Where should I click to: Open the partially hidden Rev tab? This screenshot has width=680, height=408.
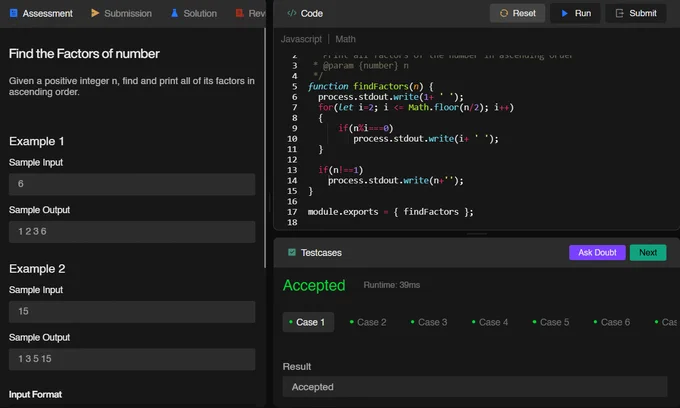pos(251,13)
